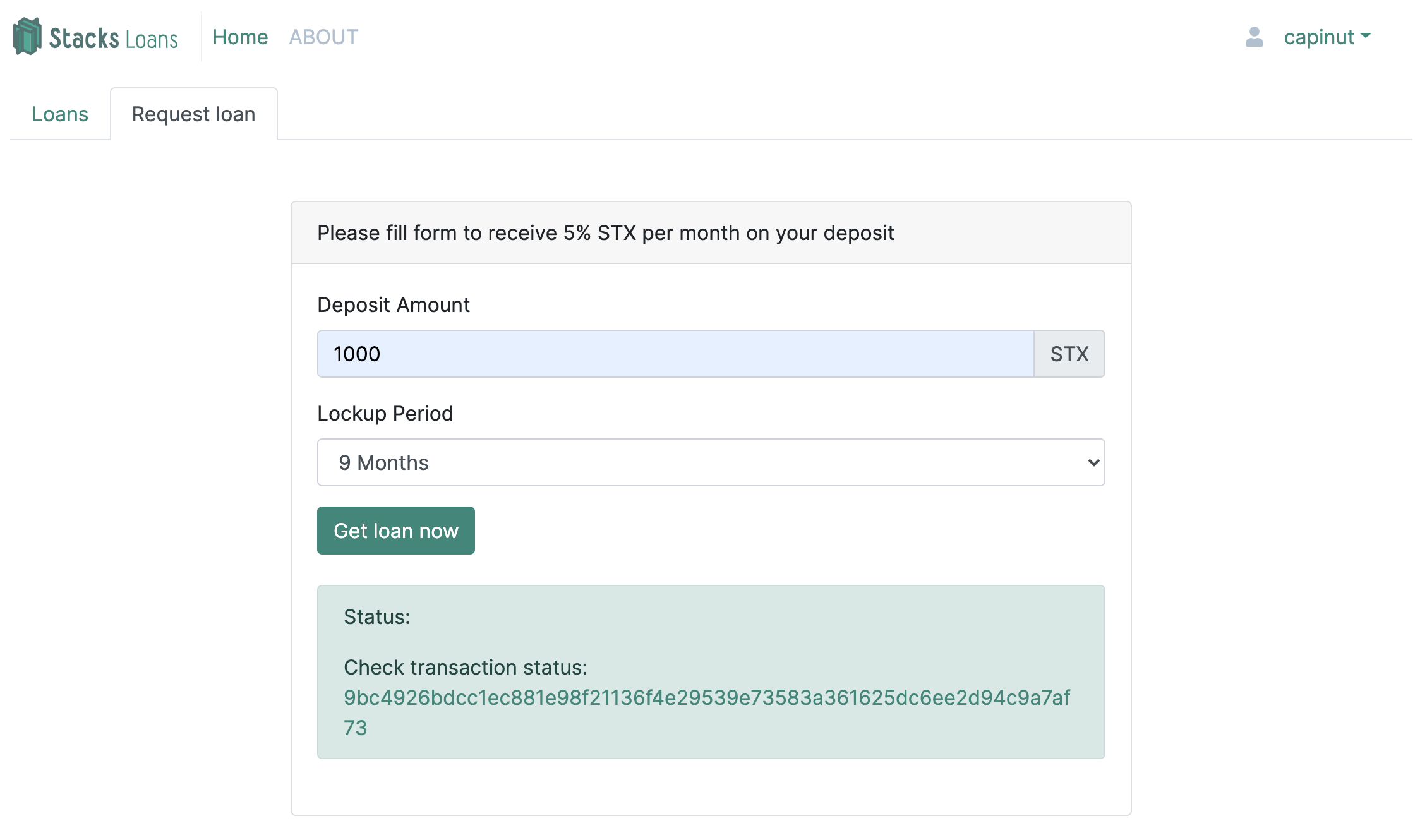
Task: Open the Lockup Period dropdown
Action: pos(710,462)
